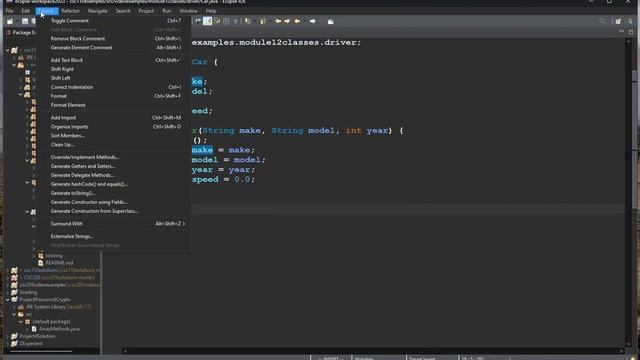Screen dimensions: 640x360
Task: Click the Search magnifier icon in toolbar
Action: point(602,21)
